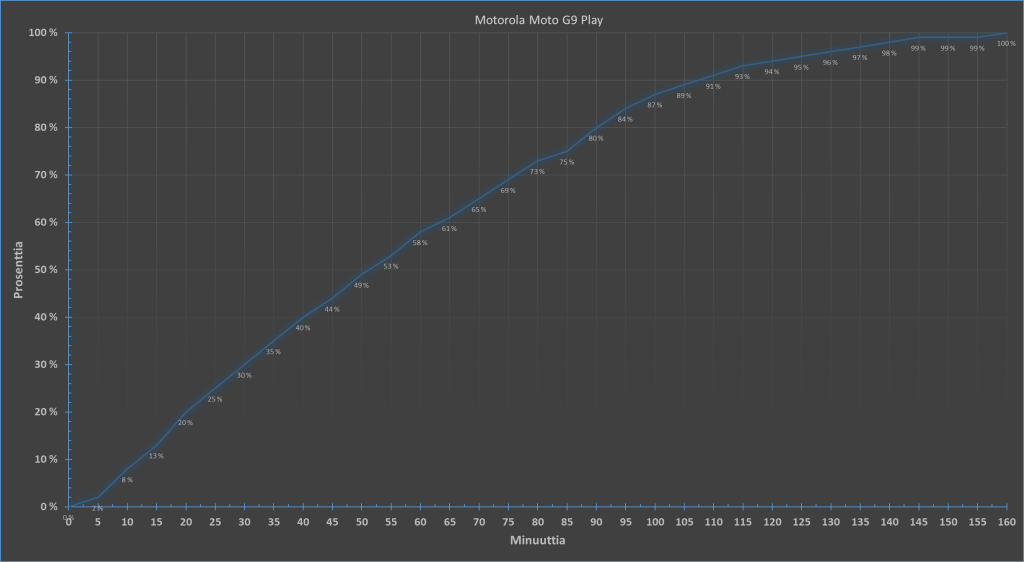The height and width of the screenshot is (562, 1024).
Task: Click the 105 minute label on horizontal axis
Action: point(684,522)
